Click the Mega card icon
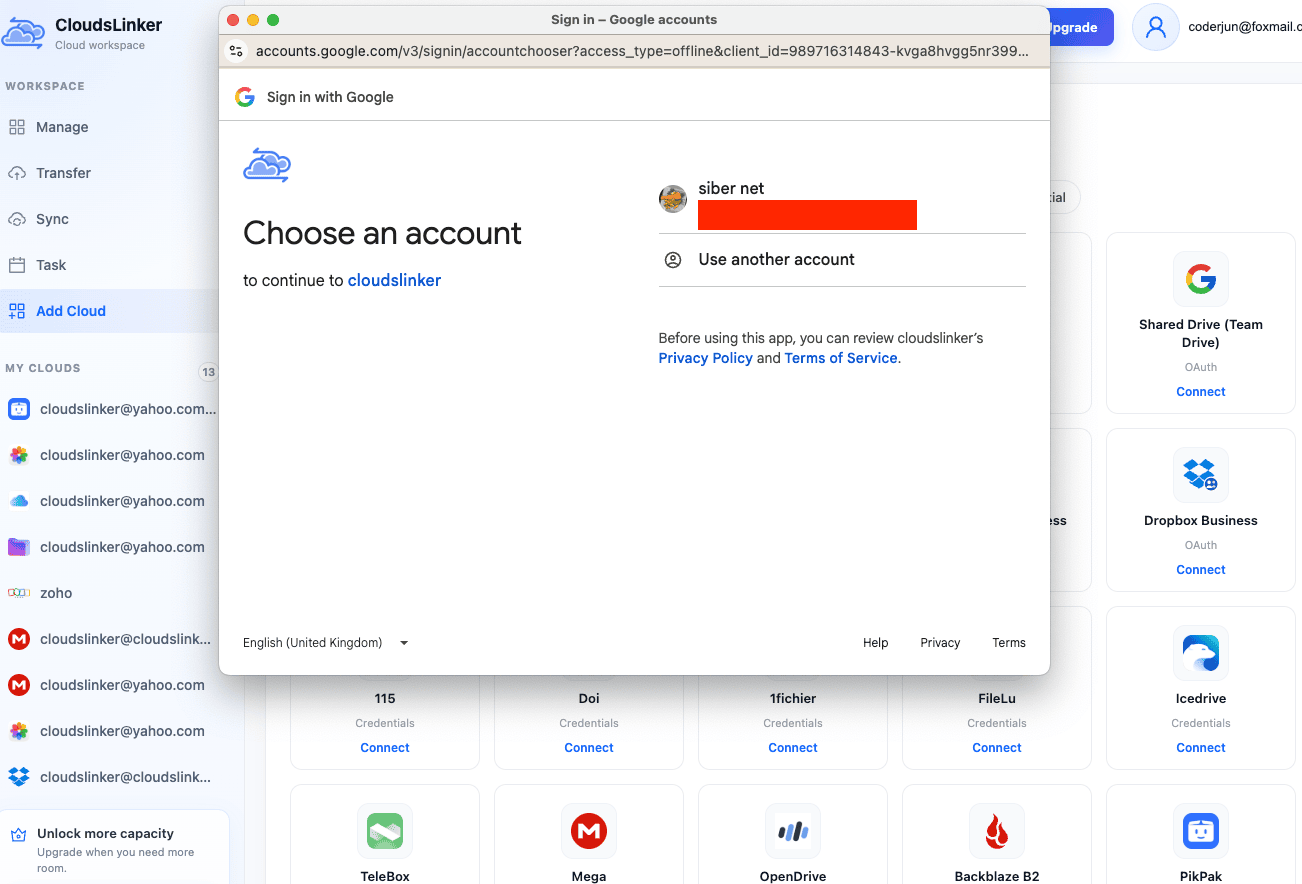The width and height of the screenshot is (1302, 884). tap(589, 831)
